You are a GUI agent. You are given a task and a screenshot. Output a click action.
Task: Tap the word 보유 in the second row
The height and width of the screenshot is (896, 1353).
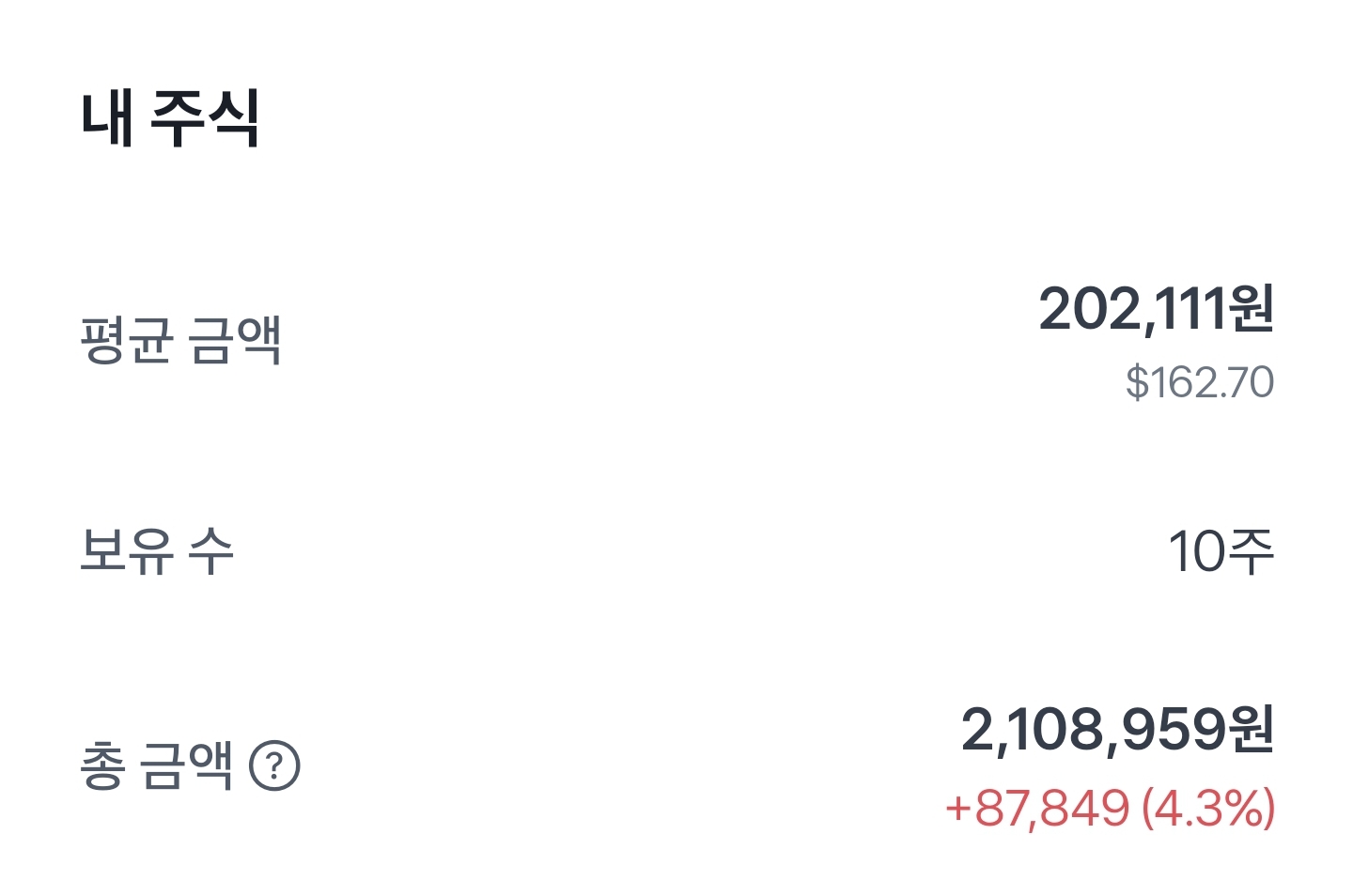click(127, 550)
